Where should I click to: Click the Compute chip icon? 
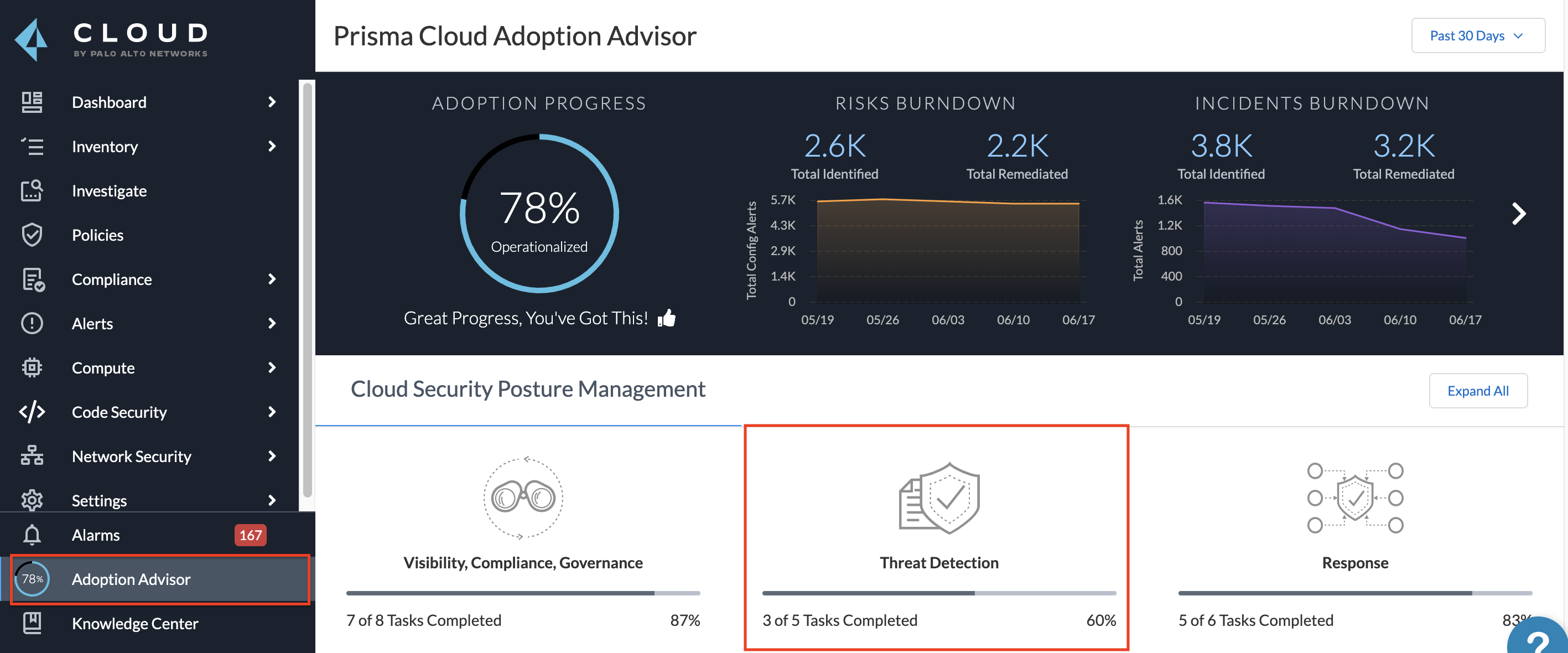click(x=32, y=367)
